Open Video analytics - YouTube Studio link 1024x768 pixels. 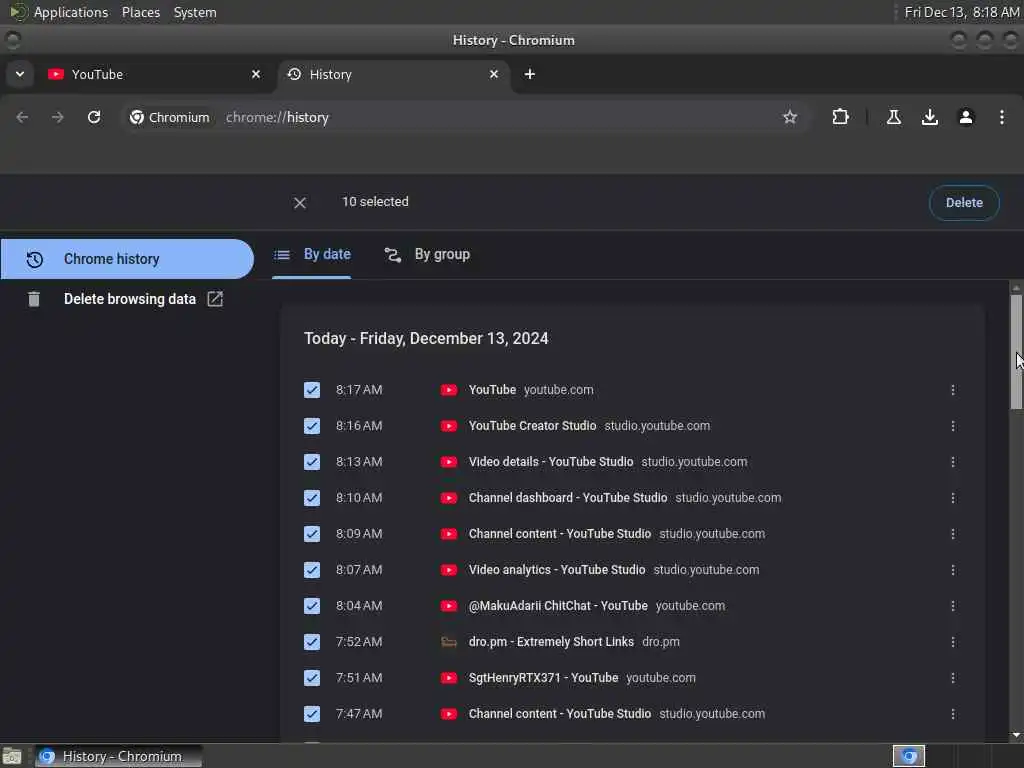click(557, 570)
